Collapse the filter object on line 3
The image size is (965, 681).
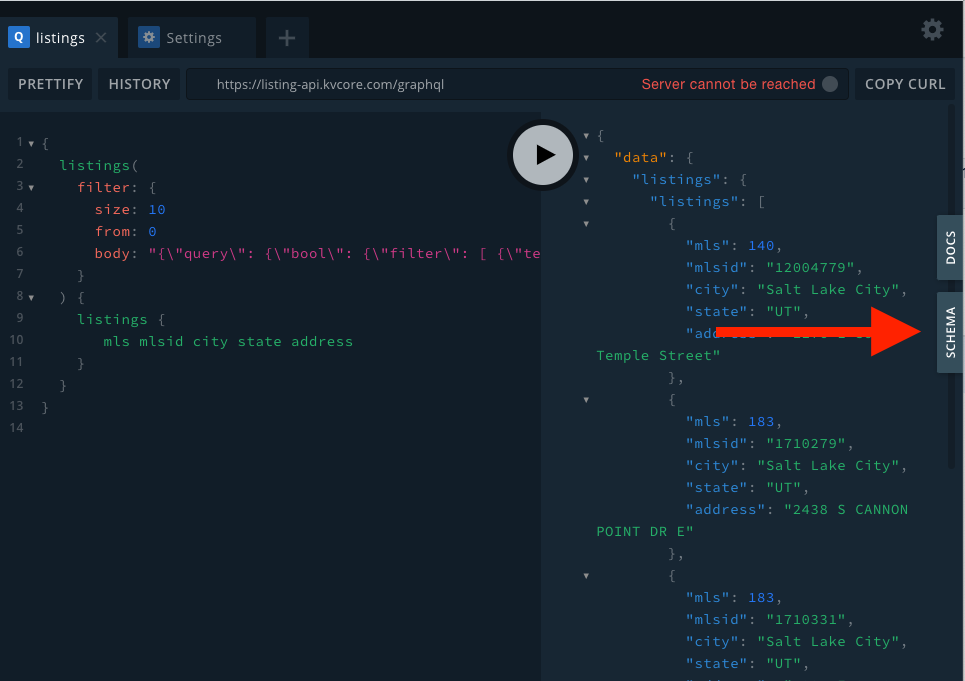[29, 186]
